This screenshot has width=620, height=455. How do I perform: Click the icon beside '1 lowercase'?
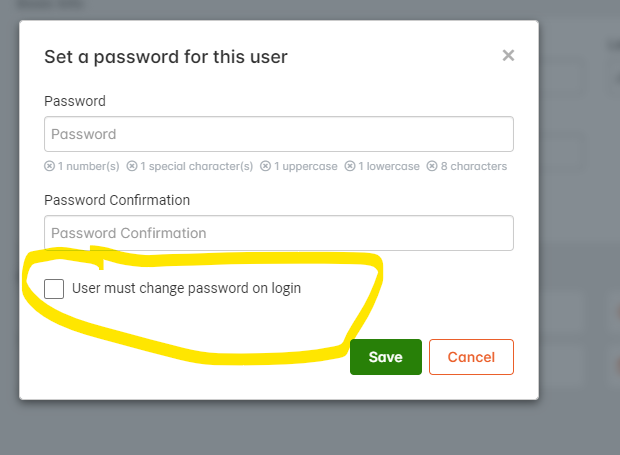point(349,166)
